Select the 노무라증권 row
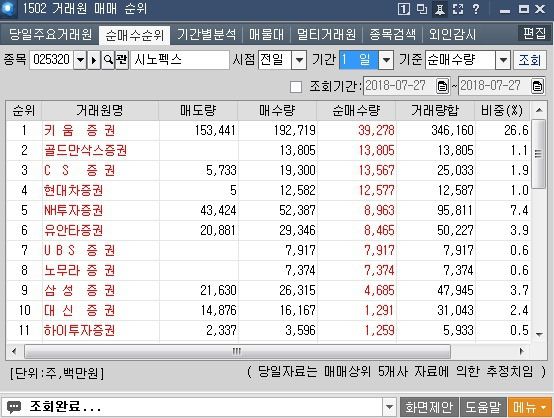Viewport: 554px width, 418px height. (x=268, y=270)
